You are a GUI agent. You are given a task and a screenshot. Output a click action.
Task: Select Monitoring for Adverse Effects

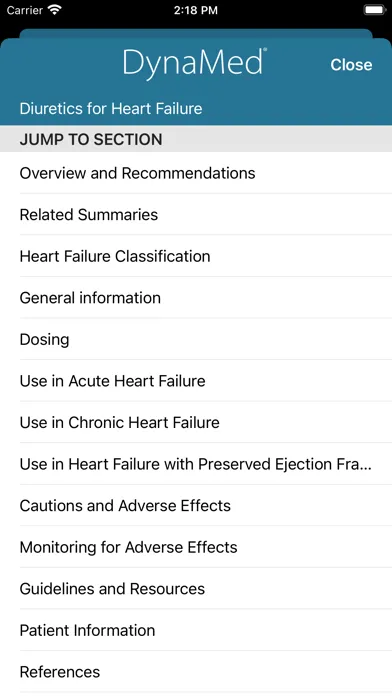coord(196,547)
